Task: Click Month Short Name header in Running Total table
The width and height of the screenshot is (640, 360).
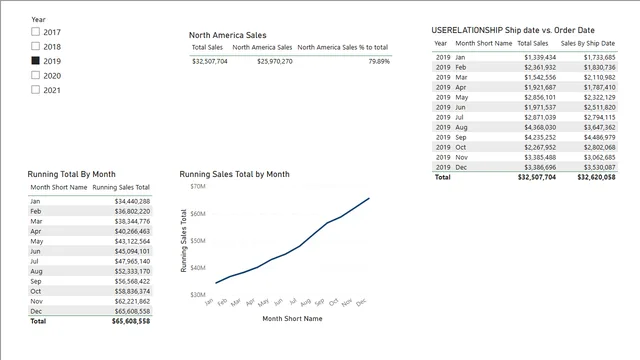Action: (59, 187)
